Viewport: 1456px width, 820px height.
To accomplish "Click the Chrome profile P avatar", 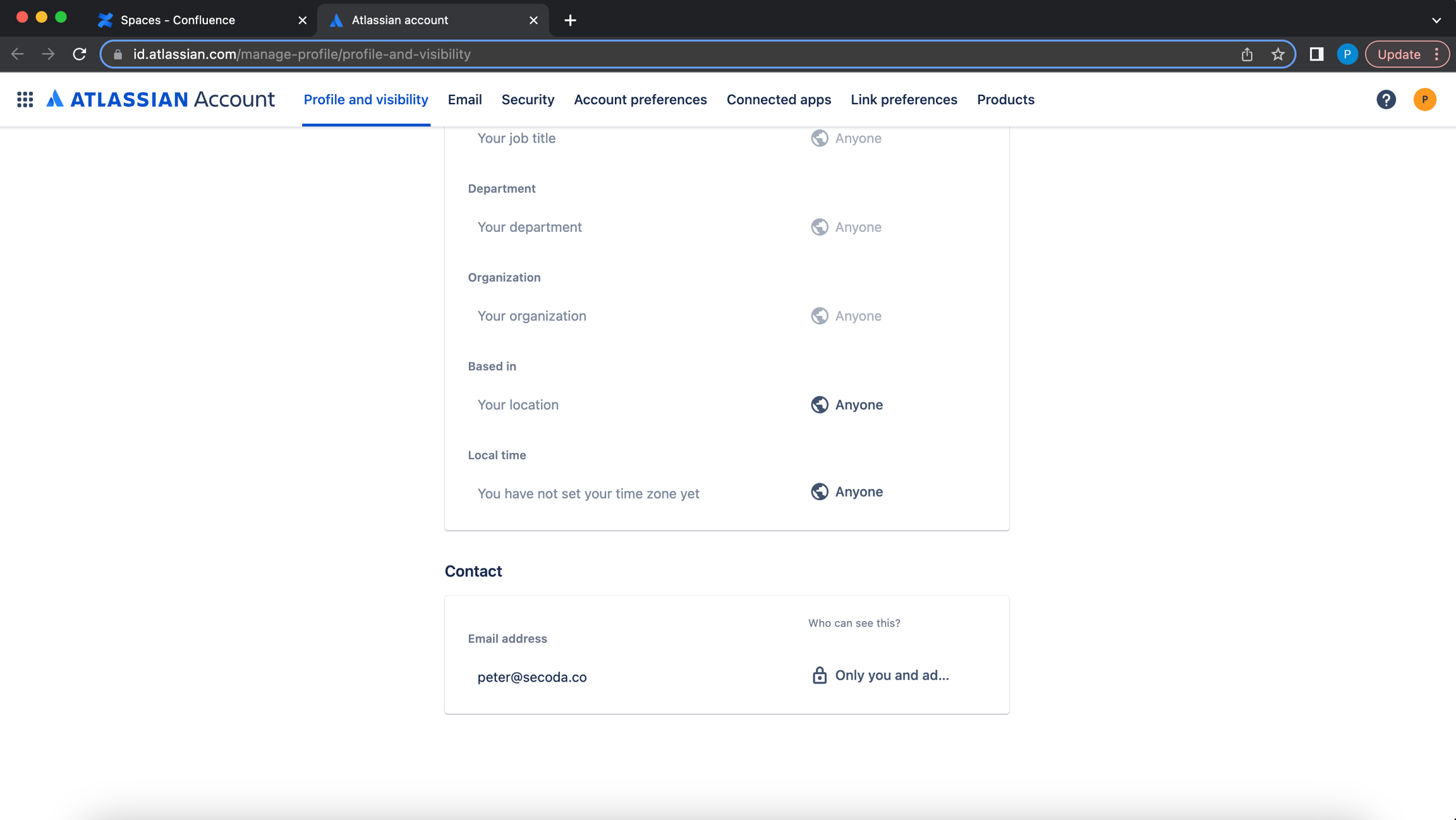I will click(x=1347, y=54).
